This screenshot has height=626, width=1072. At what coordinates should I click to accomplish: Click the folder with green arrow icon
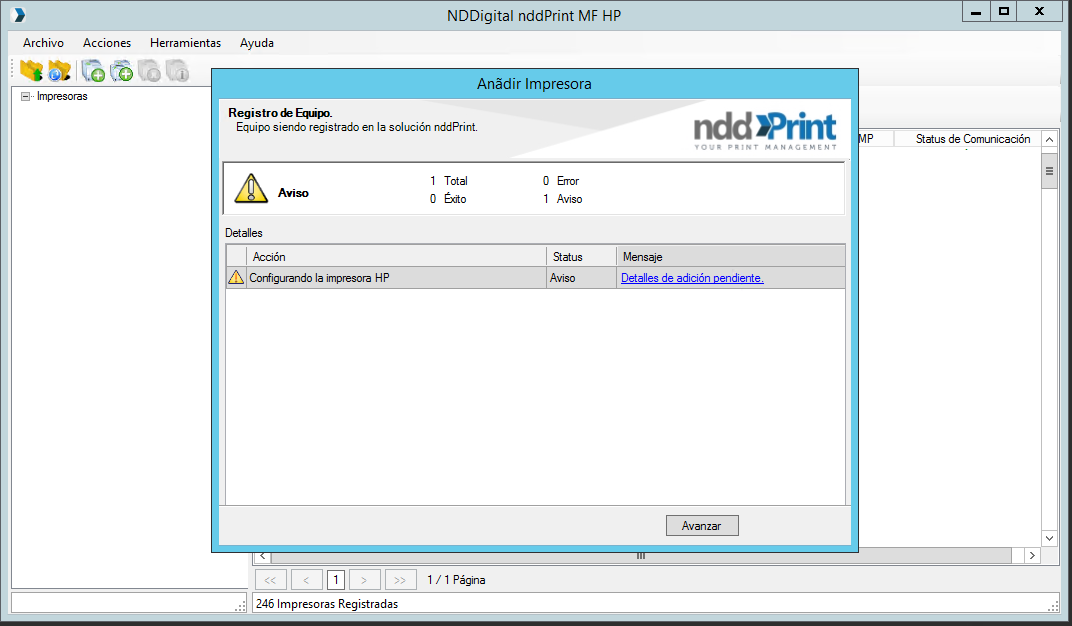(x=31, y=71)
